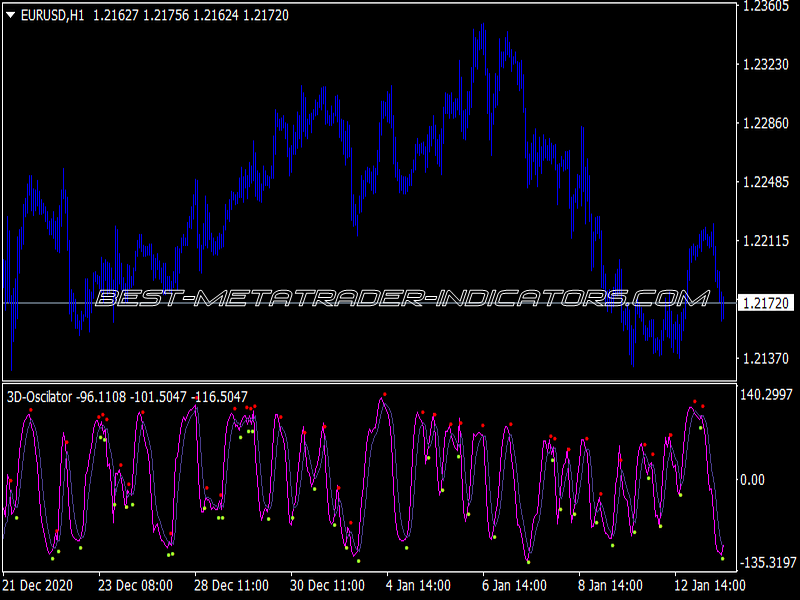This screenshot has height=600, width=800.
Task: Click the 1.22860 price scale label
Action: 766,123
